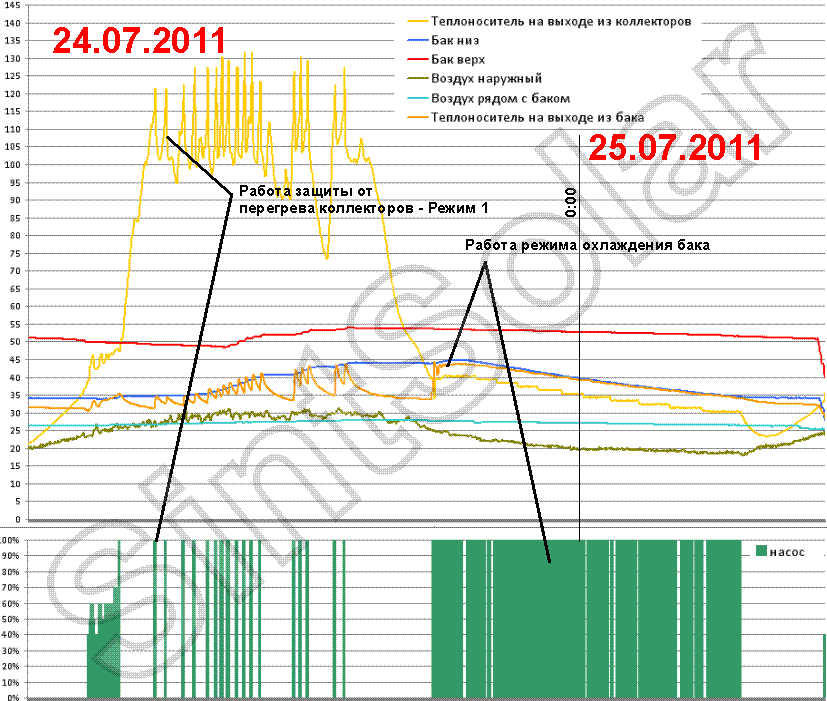Click the 140 label on the temperature axis
The image size is (827, 701).
click(12, 23)
